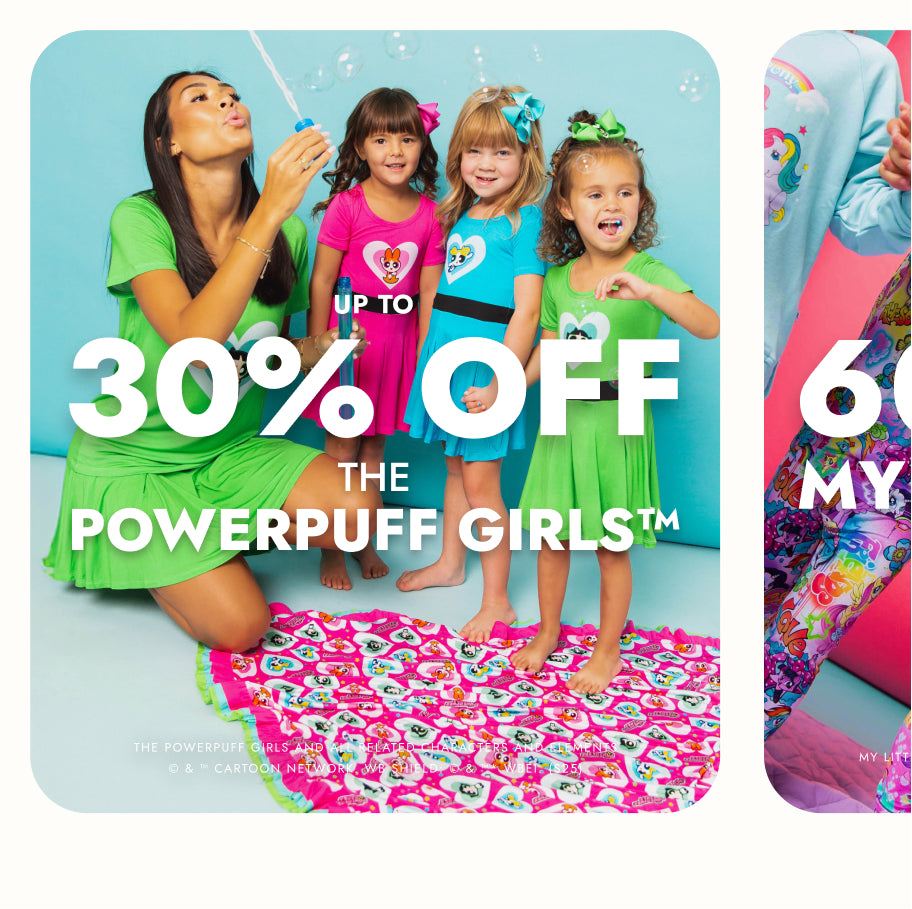
Task: Click the "UP TO" label above the discount
Action: [x=374, y=304]
